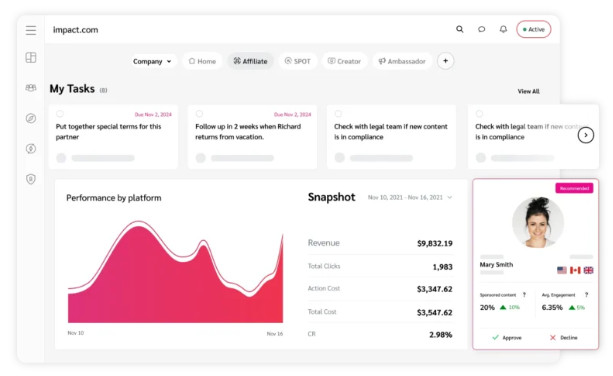
Task: Tick the third legal team task checkbox
Action: click(x=338, y=114)
